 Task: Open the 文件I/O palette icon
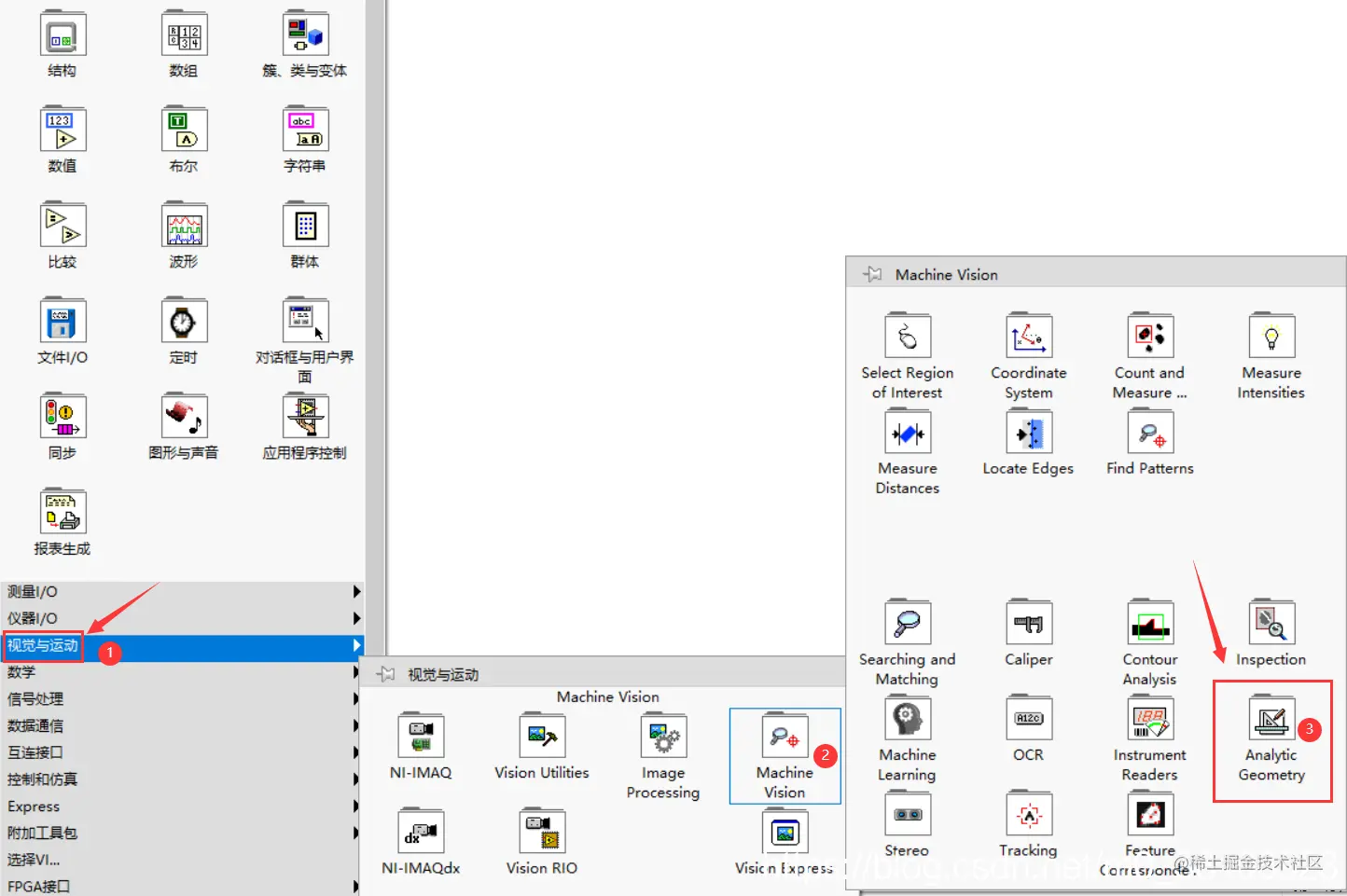[62, 322]
